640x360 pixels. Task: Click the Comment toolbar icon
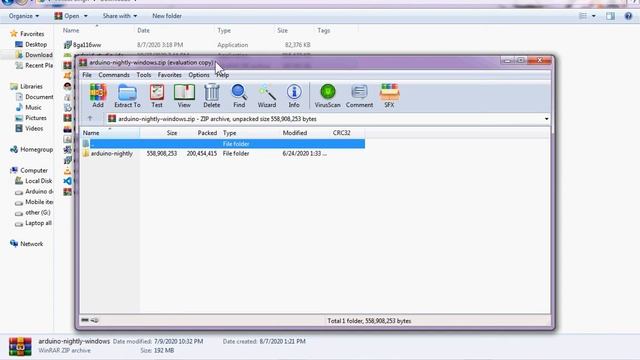click(359, 96)
